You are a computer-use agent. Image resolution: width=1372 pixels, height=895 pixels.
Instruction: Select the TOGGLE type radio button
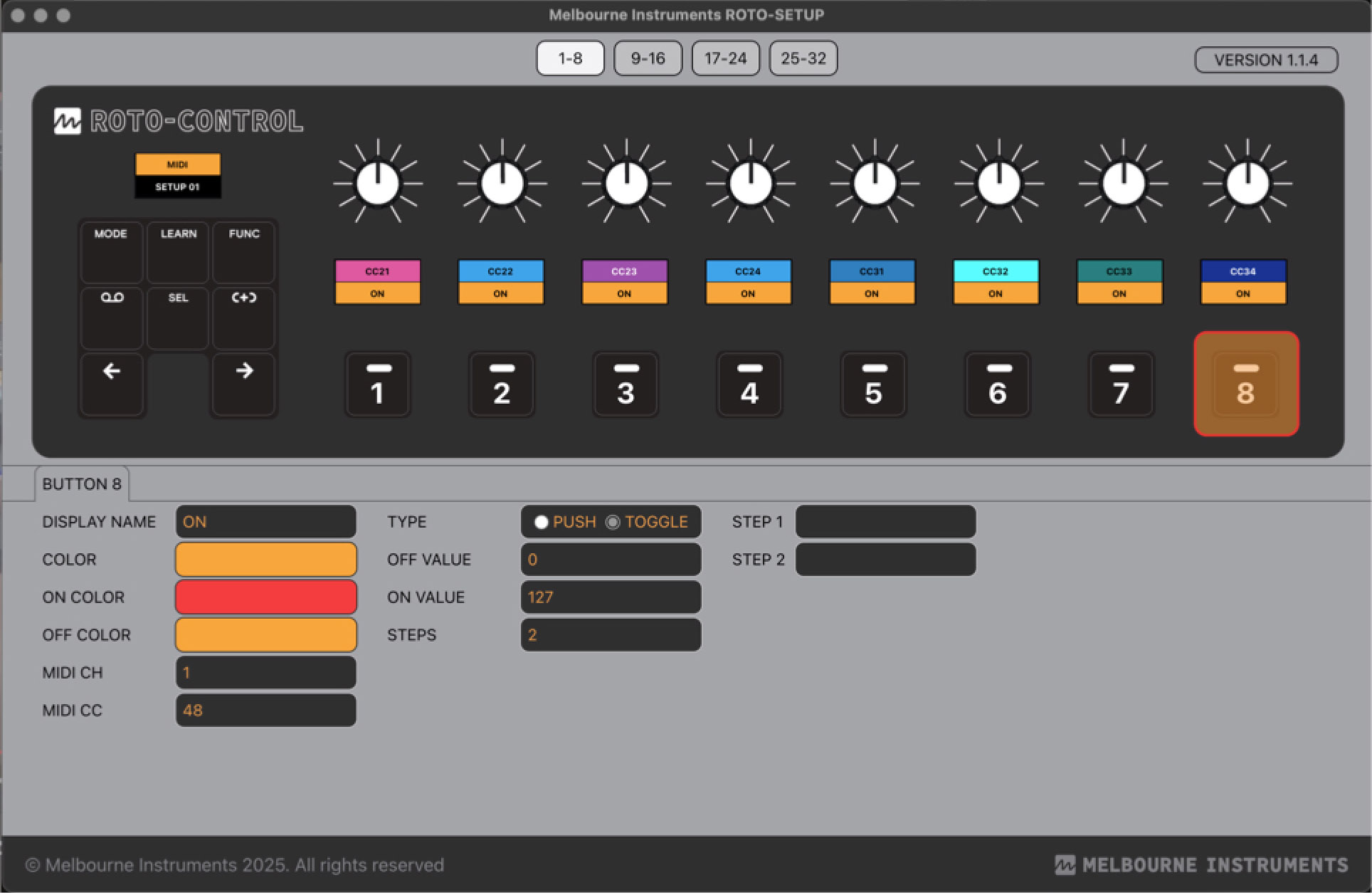(x=613, y=522)
